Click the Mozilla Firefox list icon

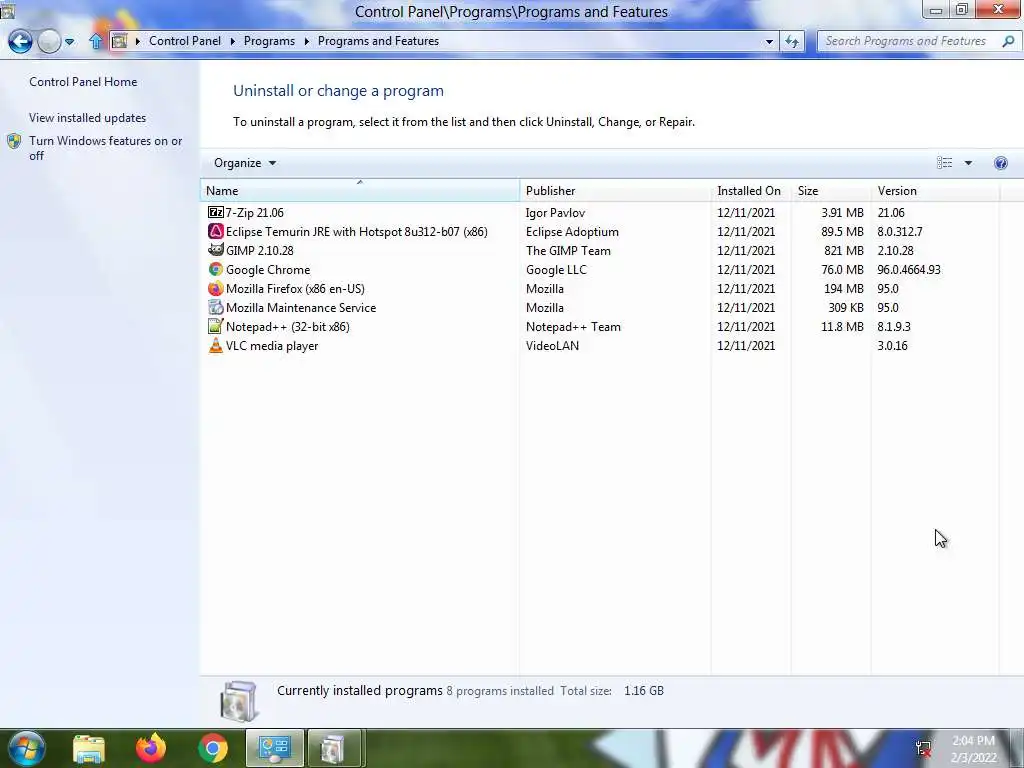(x=216, y=288)
